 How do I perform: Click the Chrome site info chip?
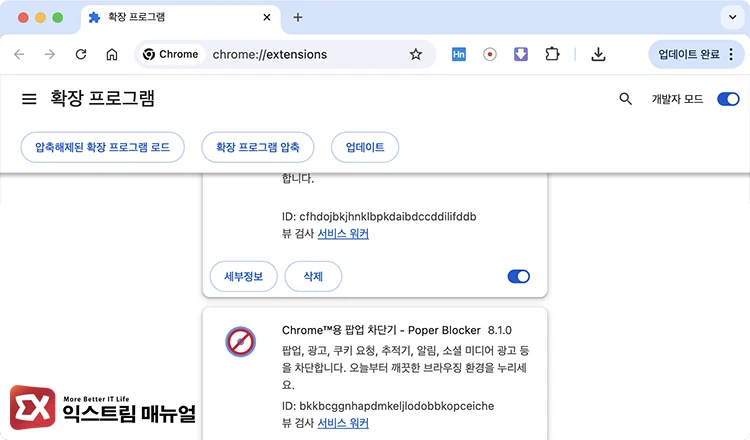tap(171, 54)
